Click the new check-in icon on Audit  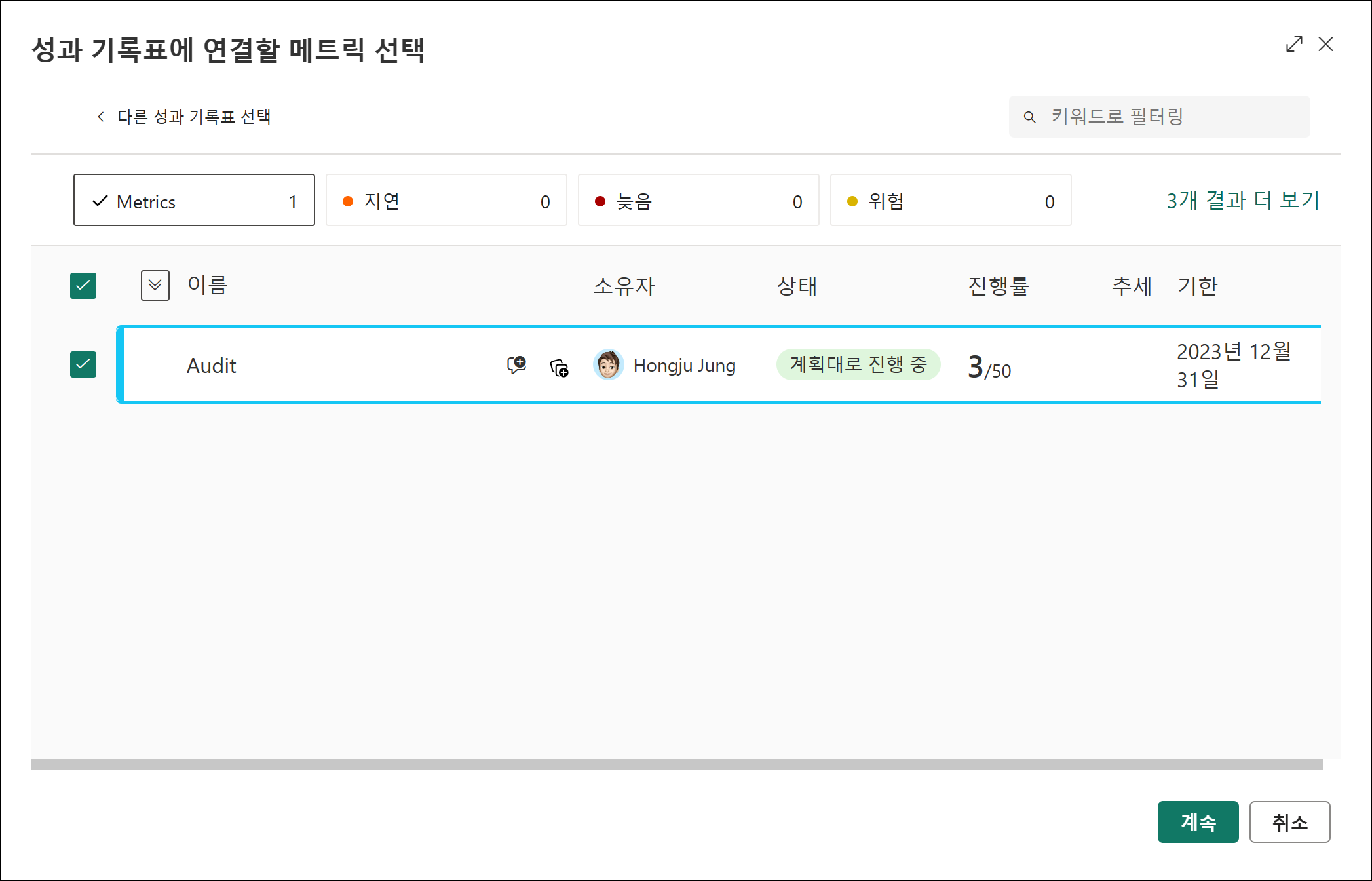click(x=559, y=368)
